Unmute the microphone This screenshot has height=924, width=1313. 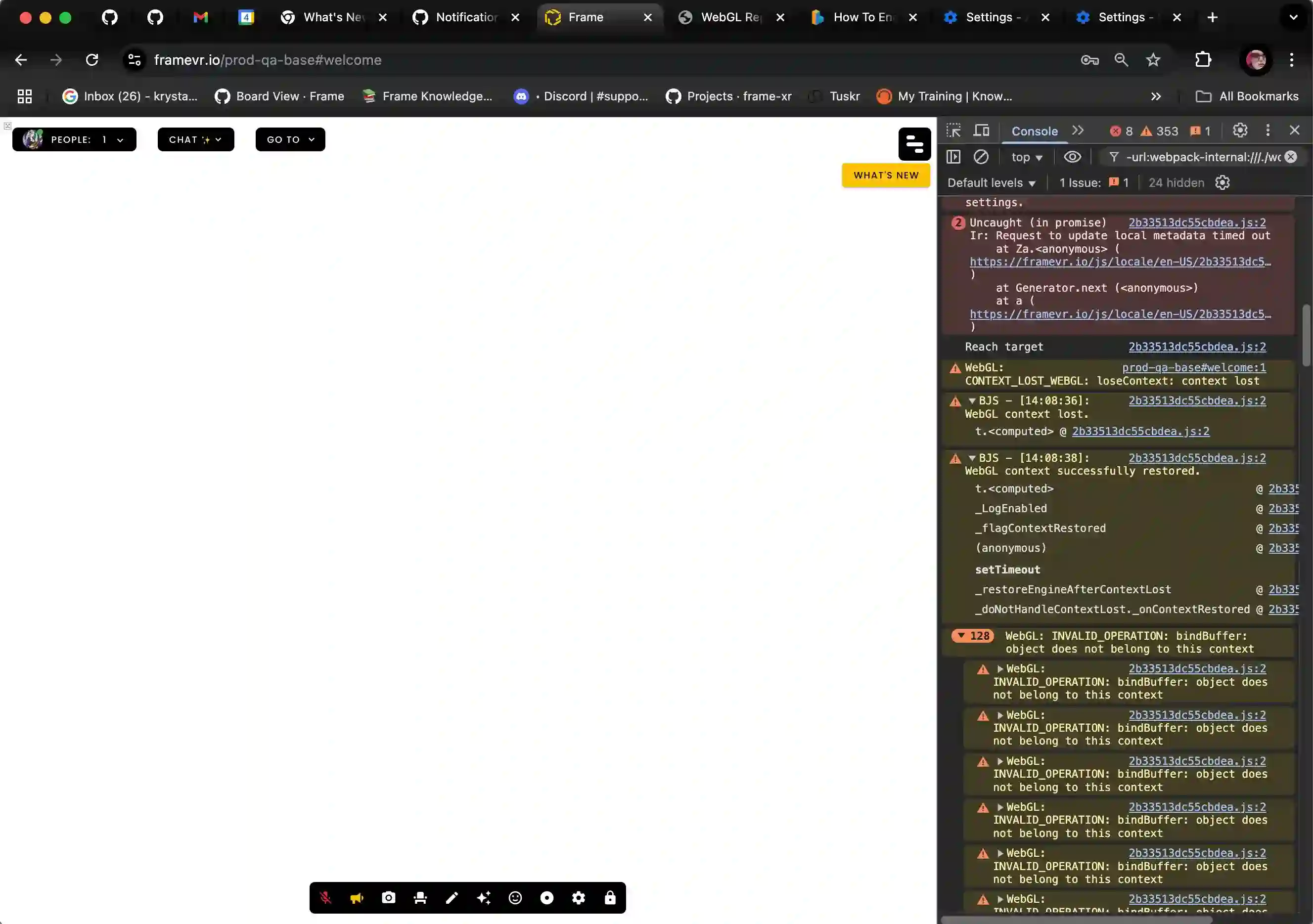(325, 898)
